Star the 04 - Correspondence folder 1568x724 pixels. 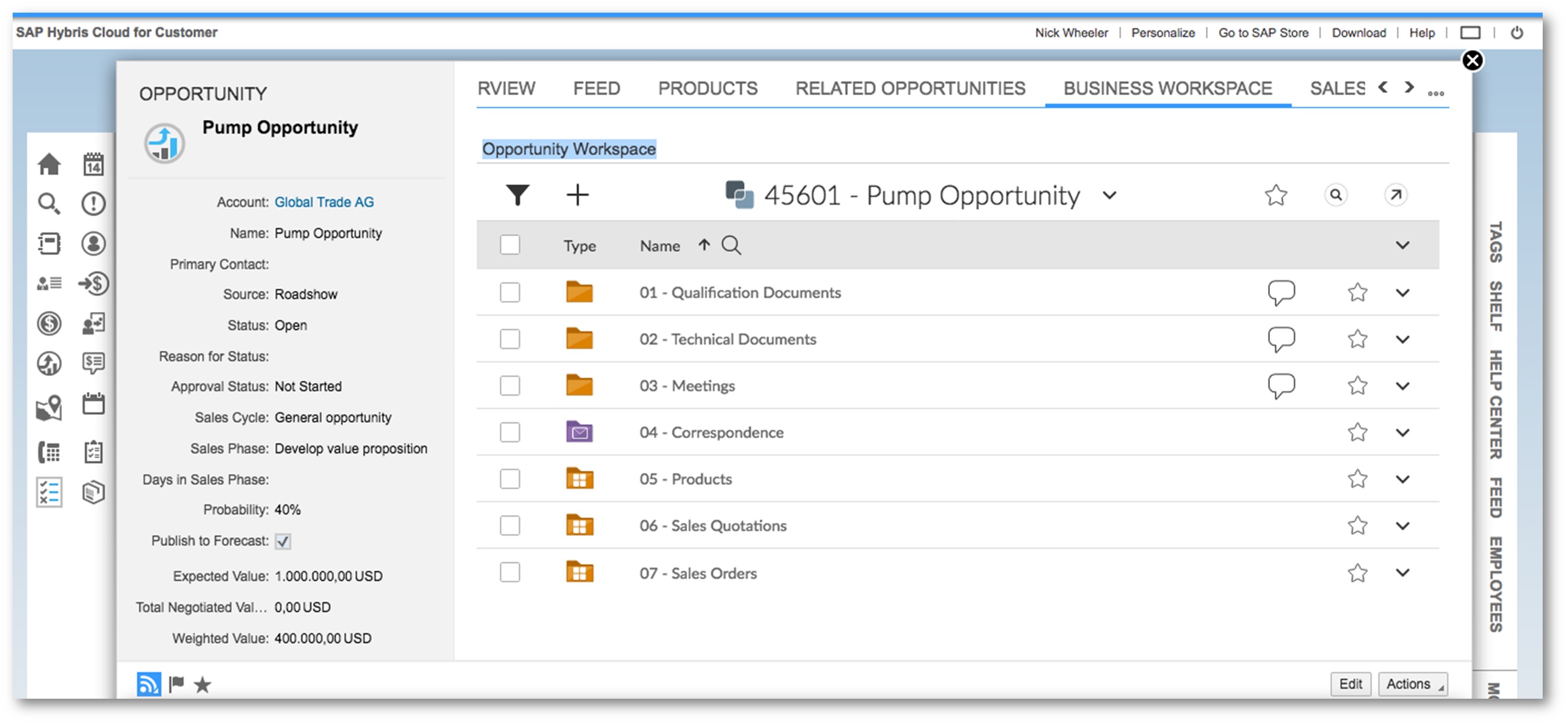[x=1358, y=433]
